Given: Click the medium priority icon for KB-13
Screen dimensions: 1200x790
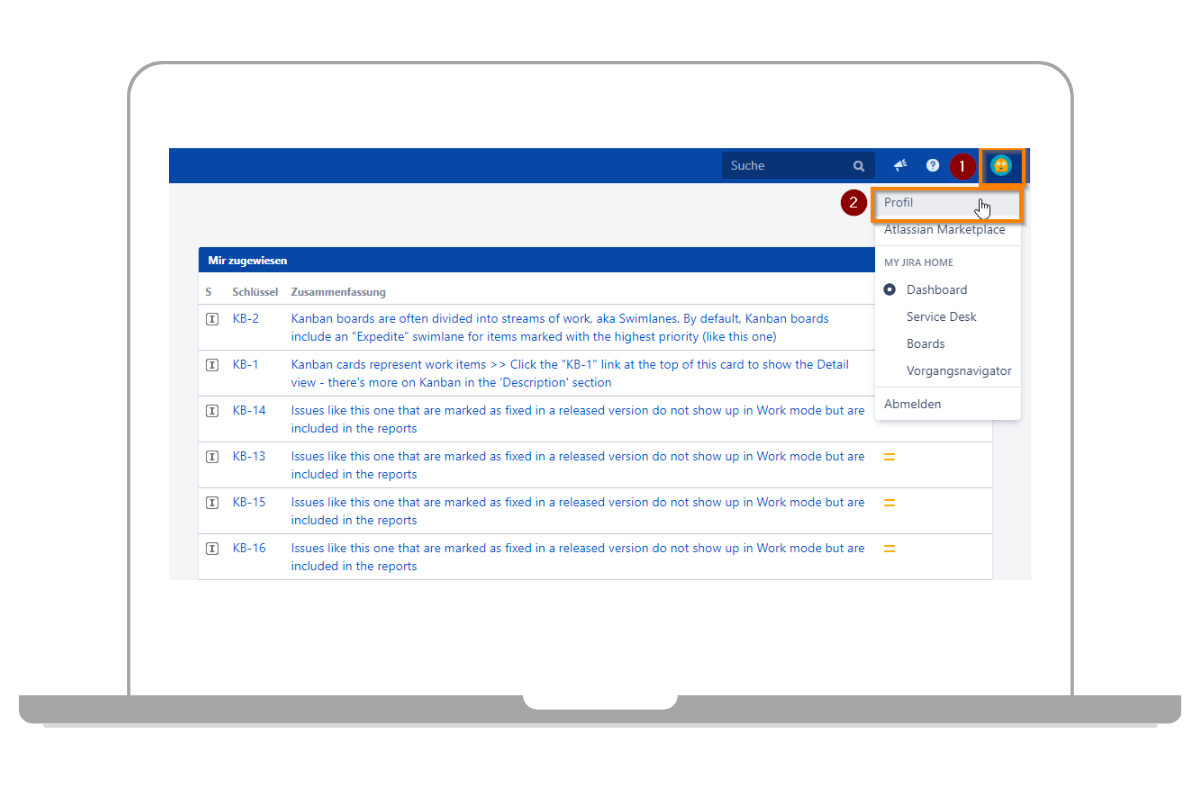Looking at the screenshot, I should [x=889, y=457].
